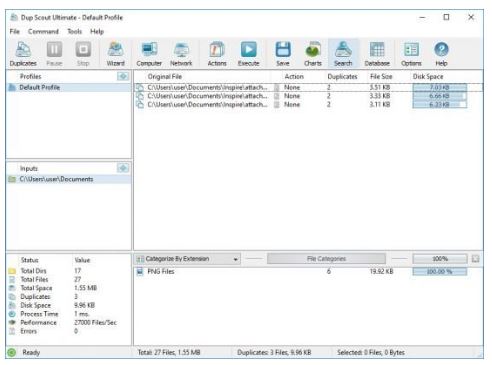492x365 pixels.
Task: Click the add button in Profiles header
Action: (123, 76)
